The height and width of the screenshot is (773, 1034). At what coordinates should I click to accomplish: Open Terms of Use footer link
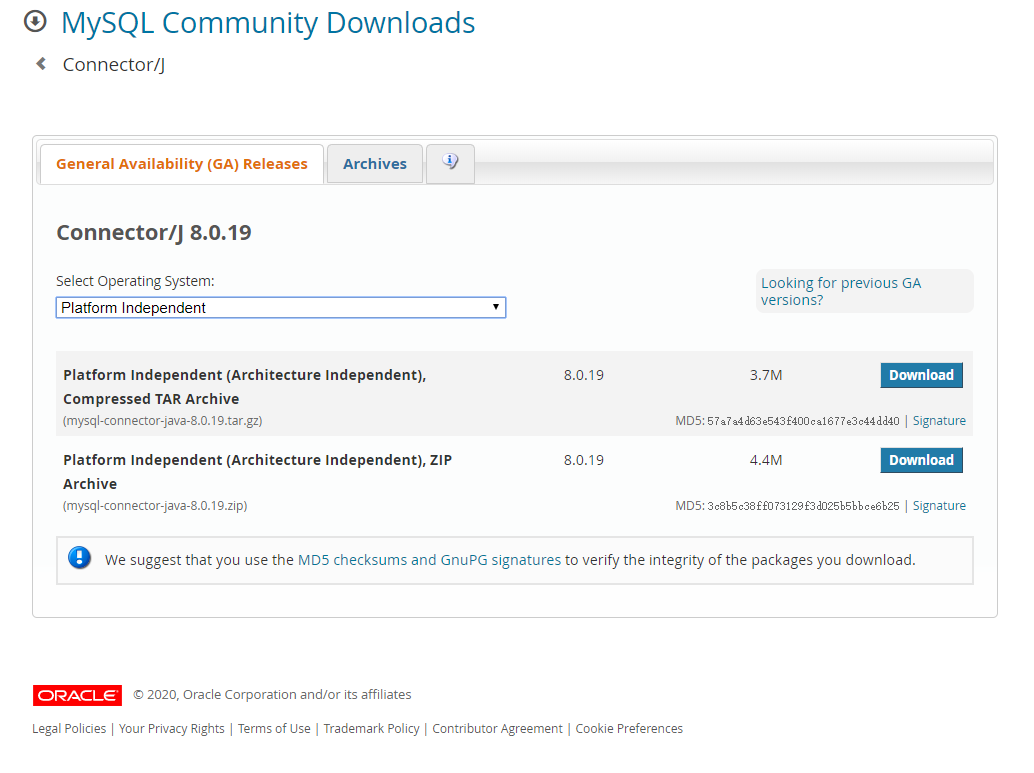click(274, 728)
